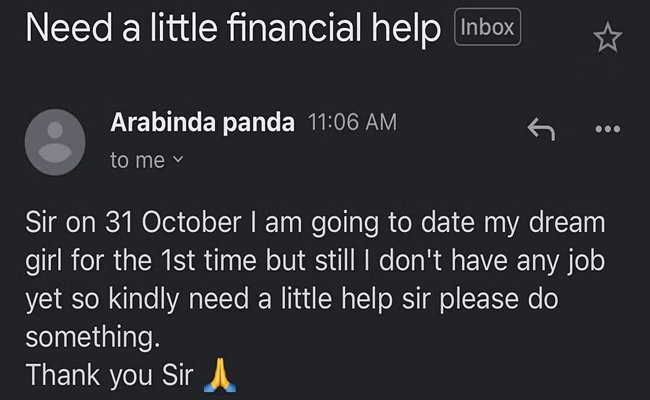
Task: Click 'kindly' in the email body
Action: click(143, 300)
